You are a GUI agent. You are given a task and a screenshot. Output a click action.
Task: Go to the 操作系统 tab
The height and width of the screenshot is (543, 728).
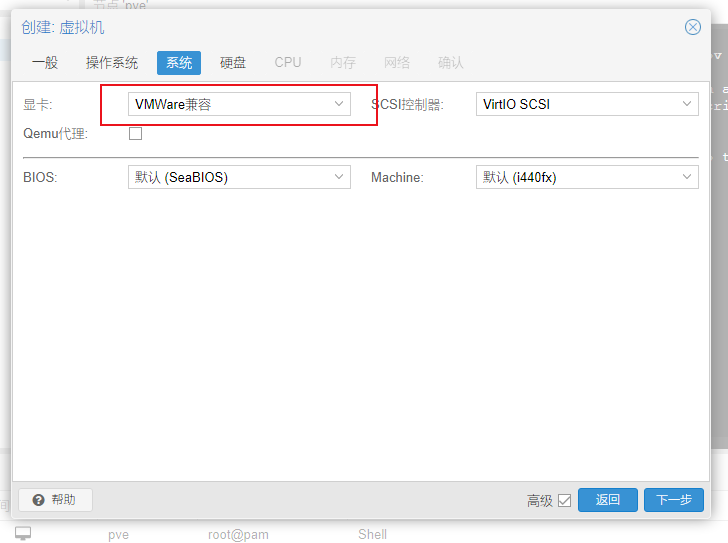[x=112, y=62]
